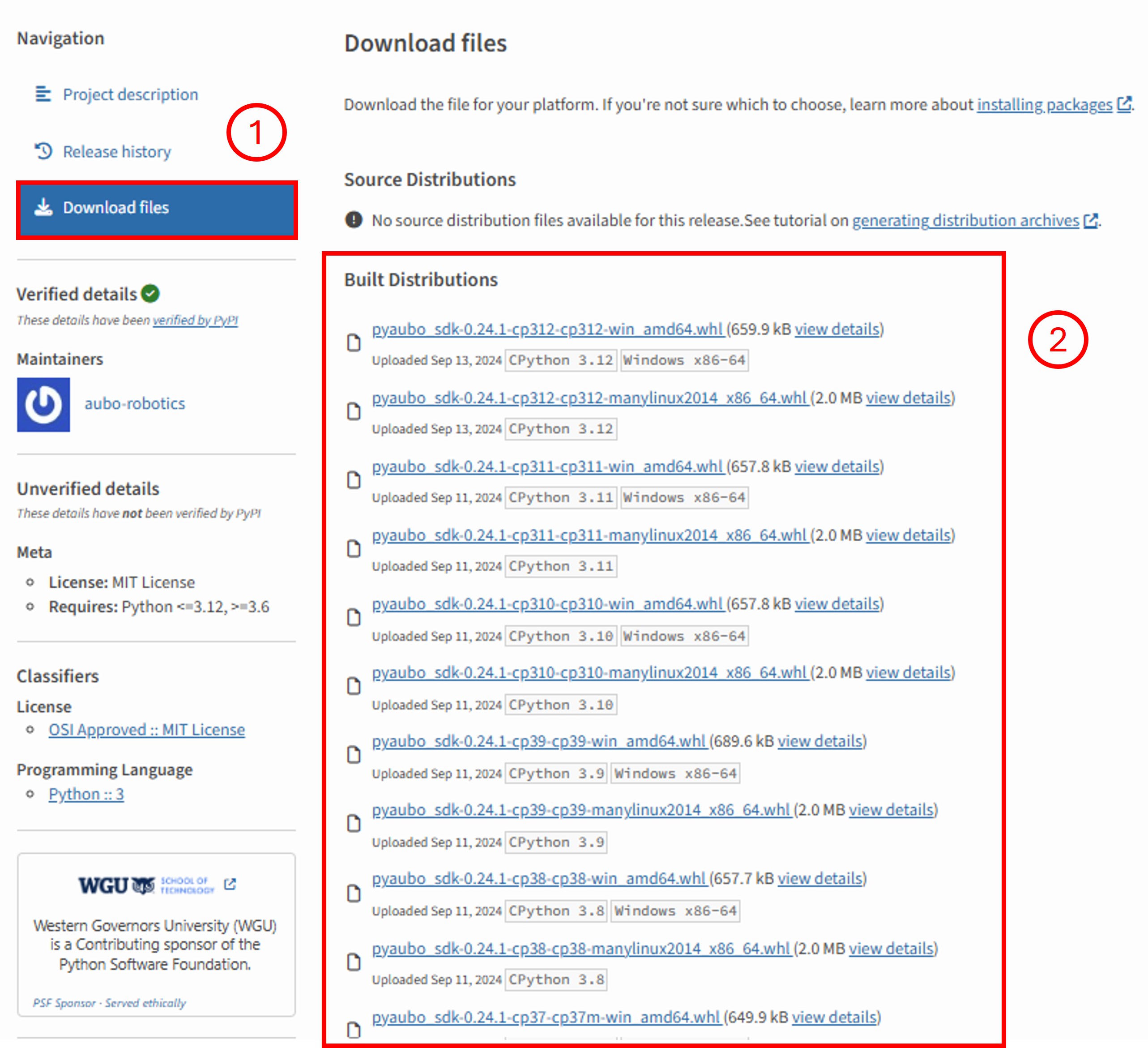This screenshot has height=1048, width=1148.
Task: Open Project description in navigation
Action: pyautogui.click(x=130, y=94)
